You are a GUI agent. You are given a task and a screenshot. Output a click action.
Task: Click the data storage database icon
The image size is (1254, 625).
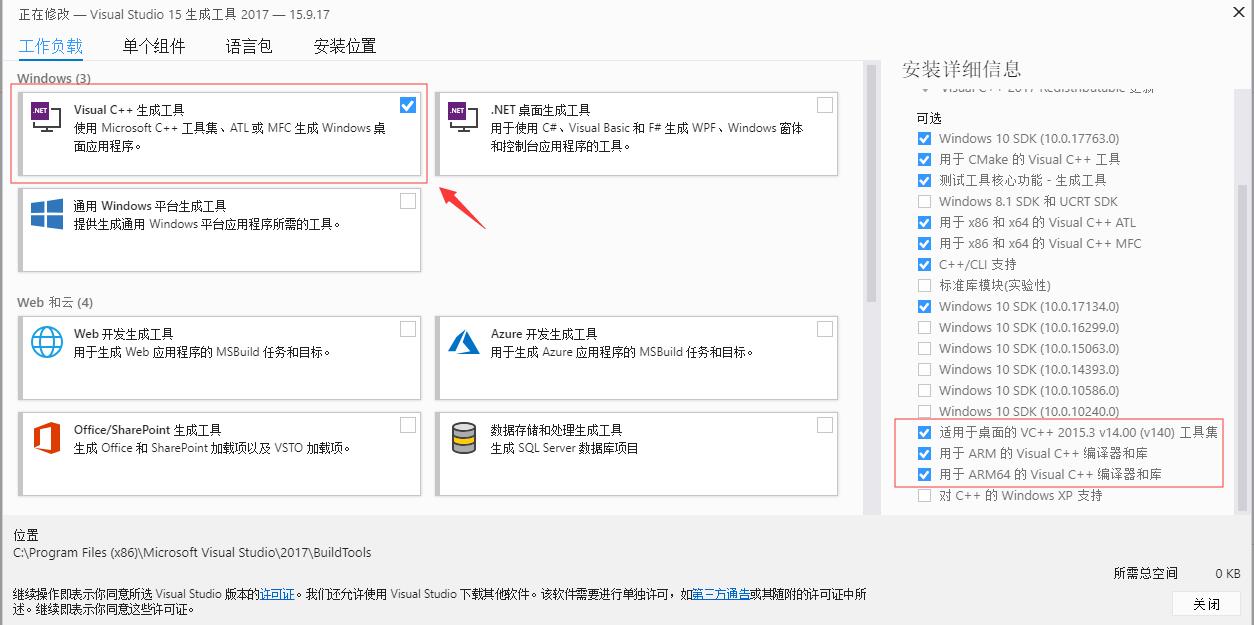click(464, 439)
